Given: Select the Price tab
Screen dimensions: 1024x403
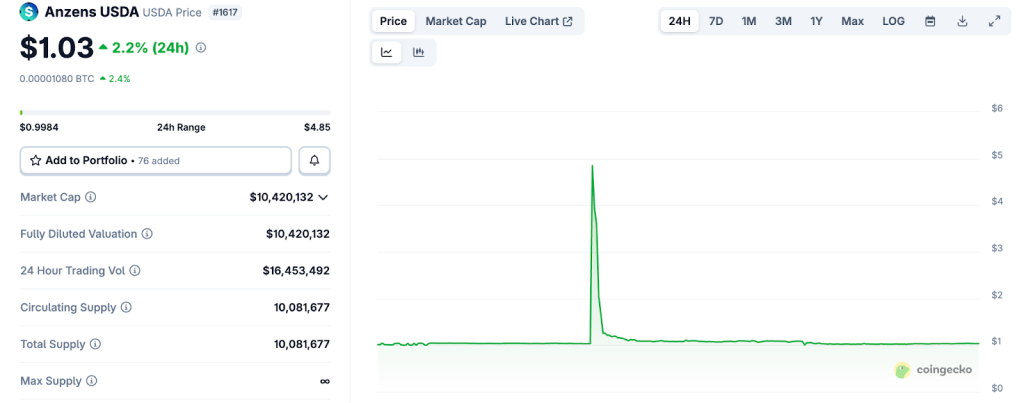Looking at the screenshot, I should point(393,21).
